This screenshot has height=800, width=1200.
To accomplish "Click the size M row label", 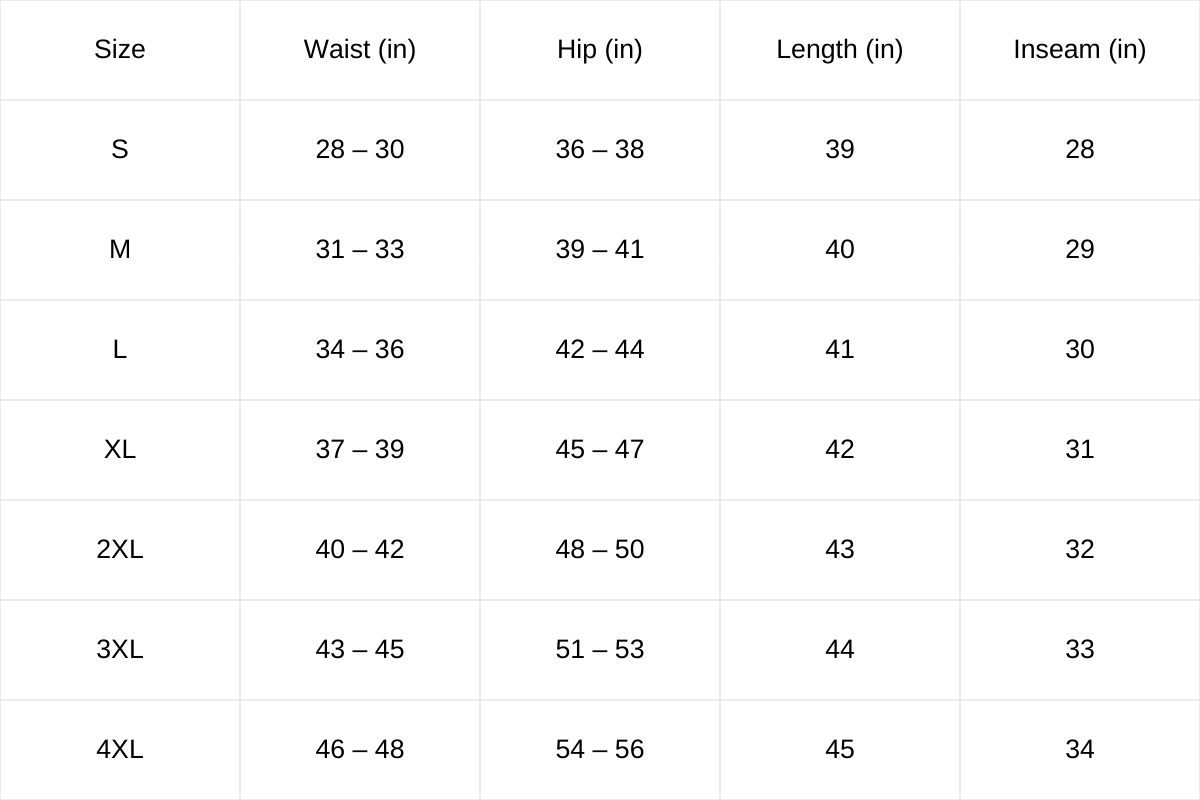I will [x=120, y=249].
